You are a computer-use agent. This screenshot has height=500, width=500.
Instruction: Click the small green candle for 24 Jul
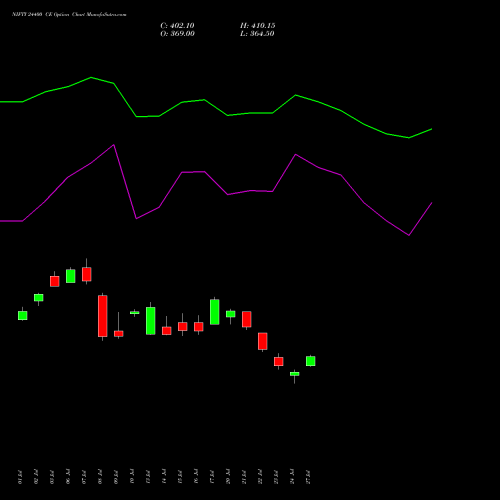295,374
